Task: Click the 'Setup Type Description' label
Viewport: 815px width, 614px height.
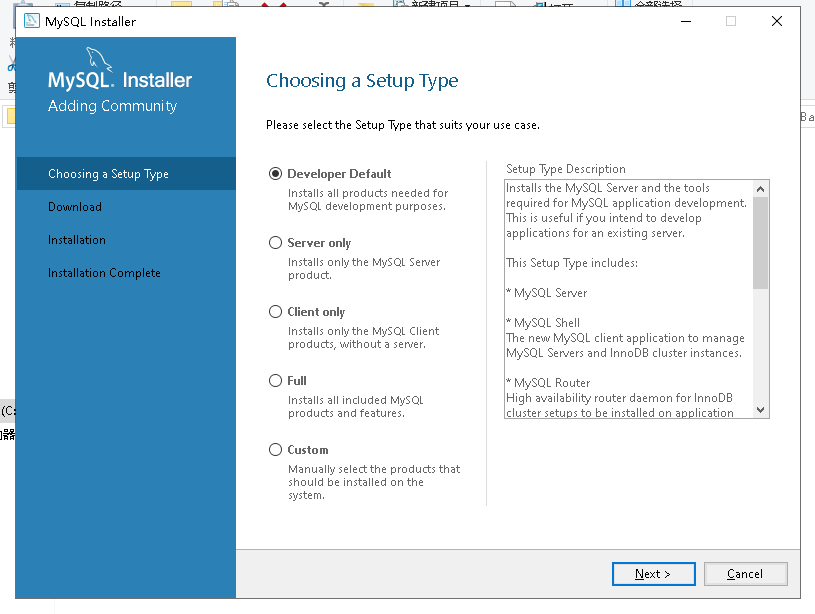Action: (x=566, y=169)
